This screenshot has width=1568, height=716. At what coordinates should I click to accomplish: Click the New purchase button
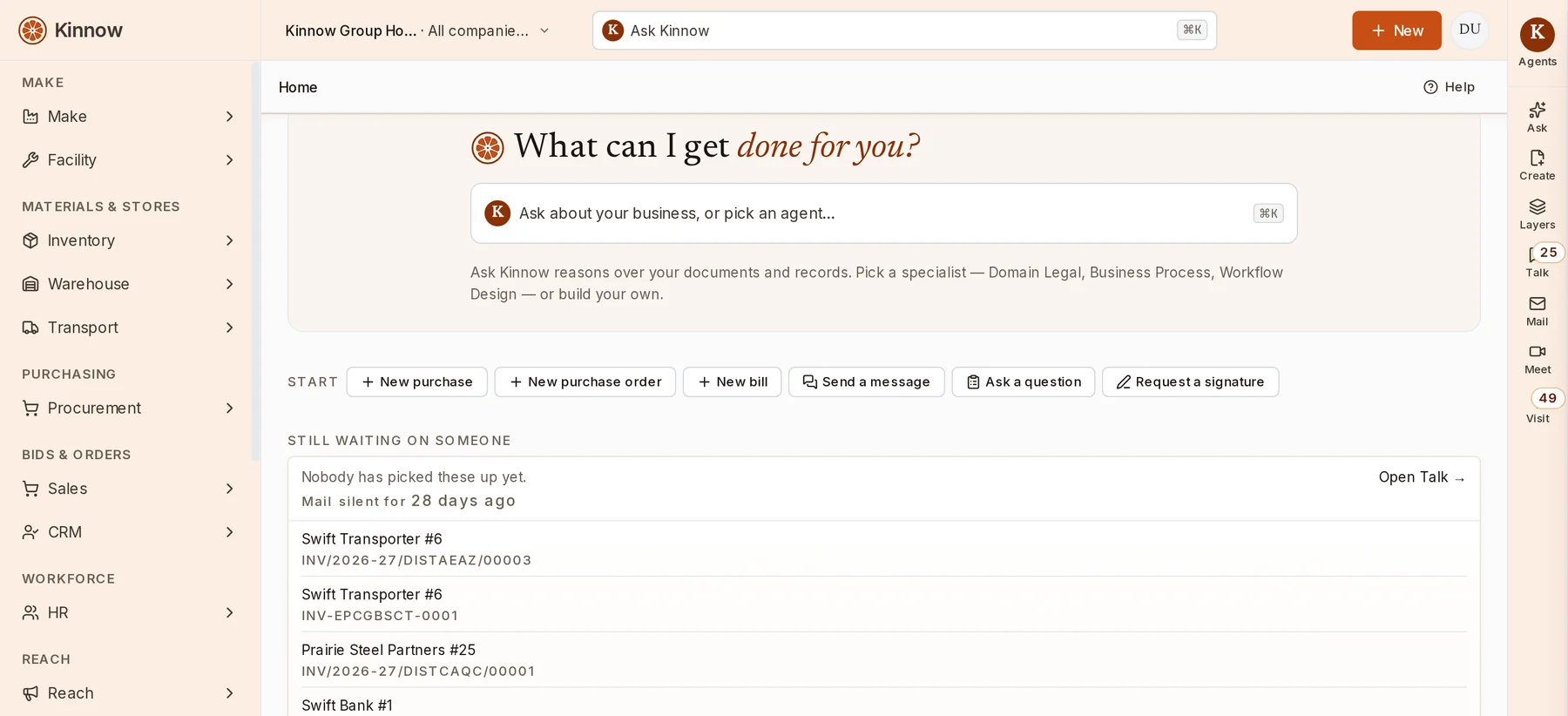(x=416, y=382)
